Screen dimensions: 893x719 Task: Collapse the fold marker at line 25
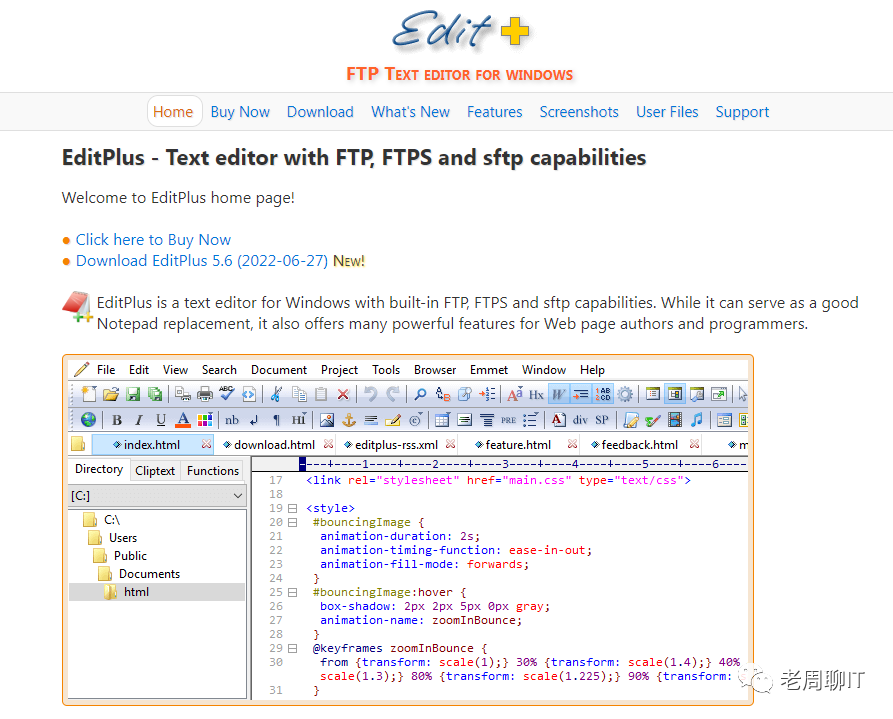point(292,593)
